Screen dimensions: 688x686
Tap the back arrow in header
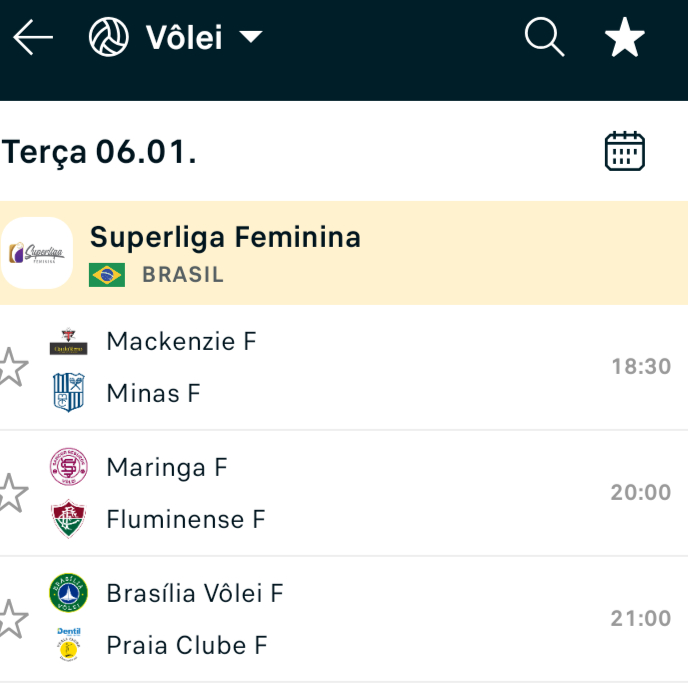pos(33,38)
